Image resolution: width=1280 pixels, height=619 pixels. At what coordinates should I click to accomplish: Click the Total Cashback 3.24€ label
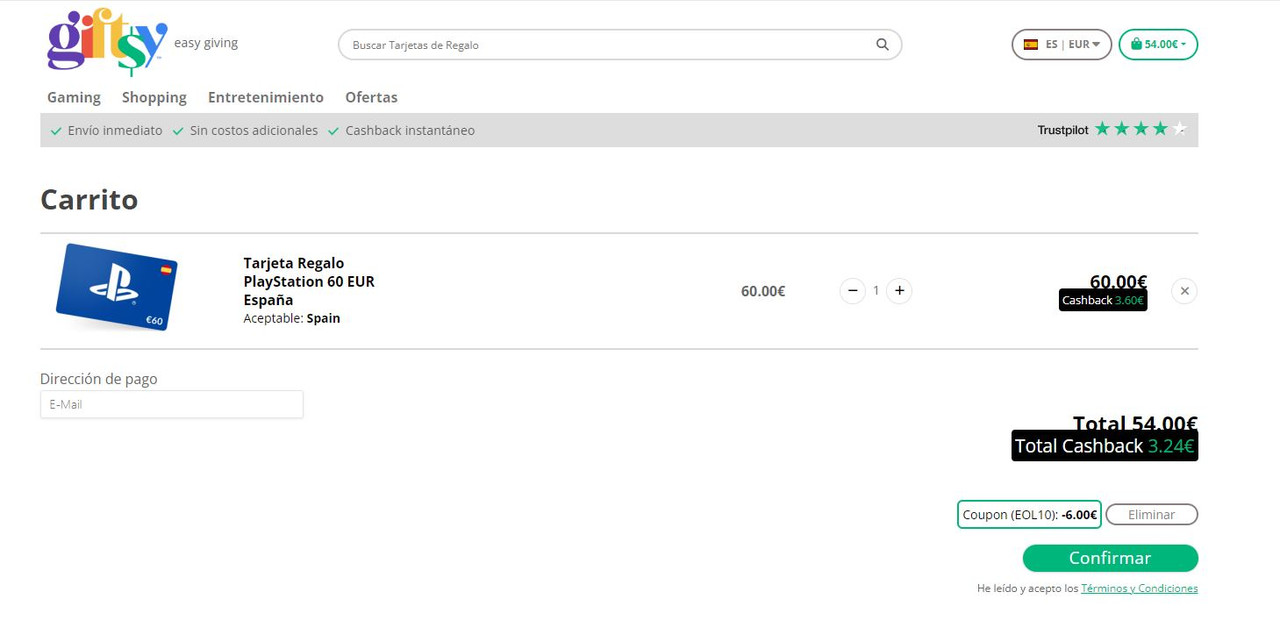(1104, 446)
